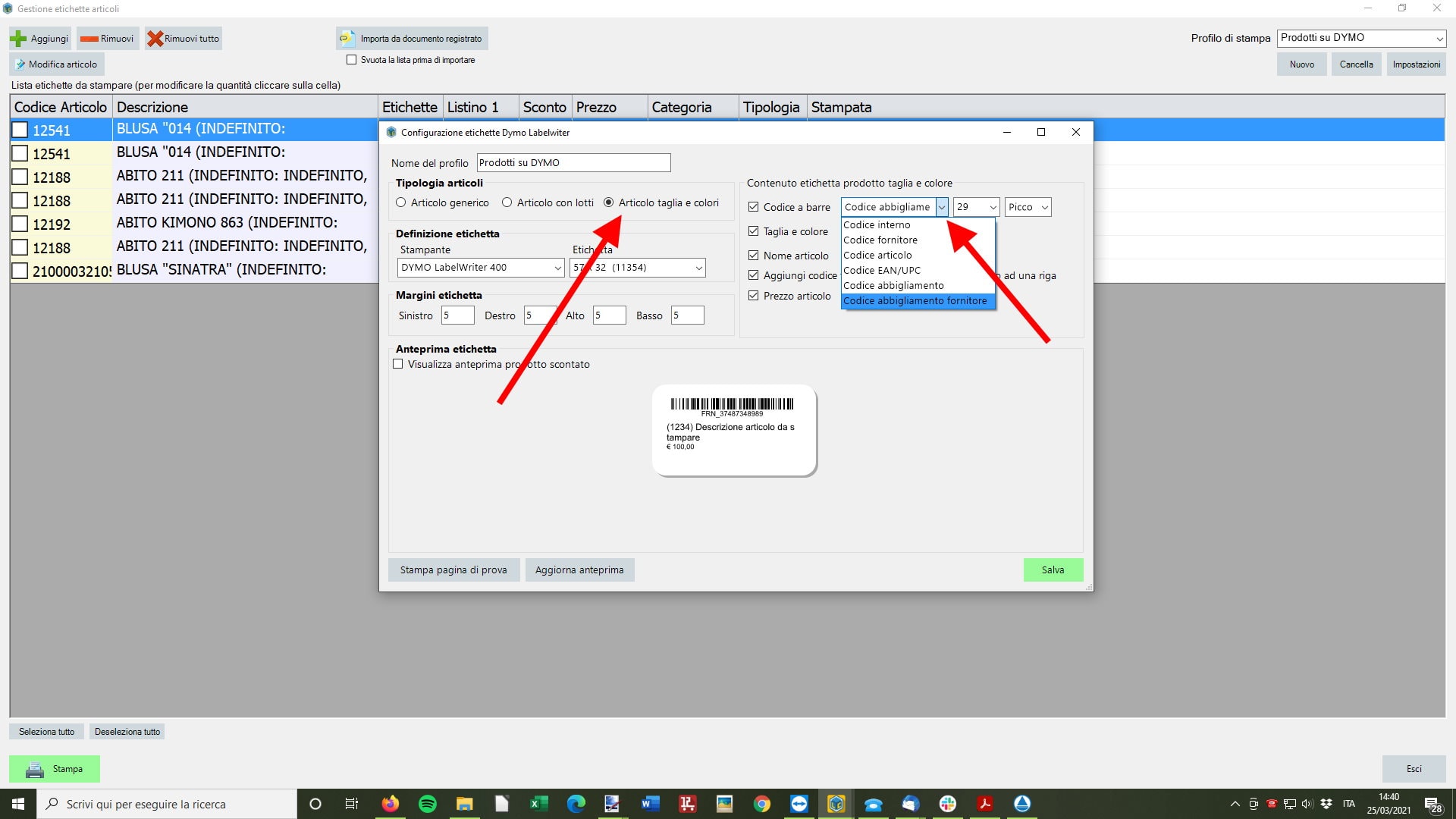Click the Deseleziona tutto button

coord(127,732)
